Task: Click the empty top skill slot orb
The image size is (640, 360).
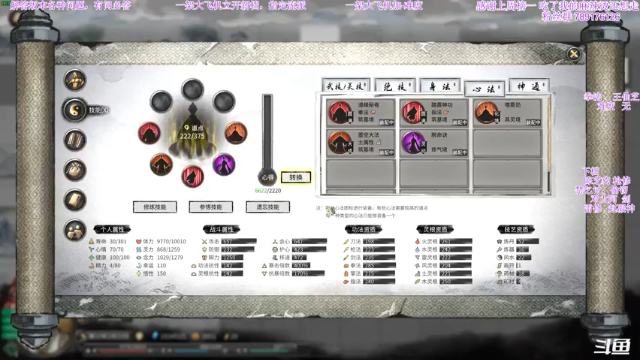Action: (x=193, y=89)
